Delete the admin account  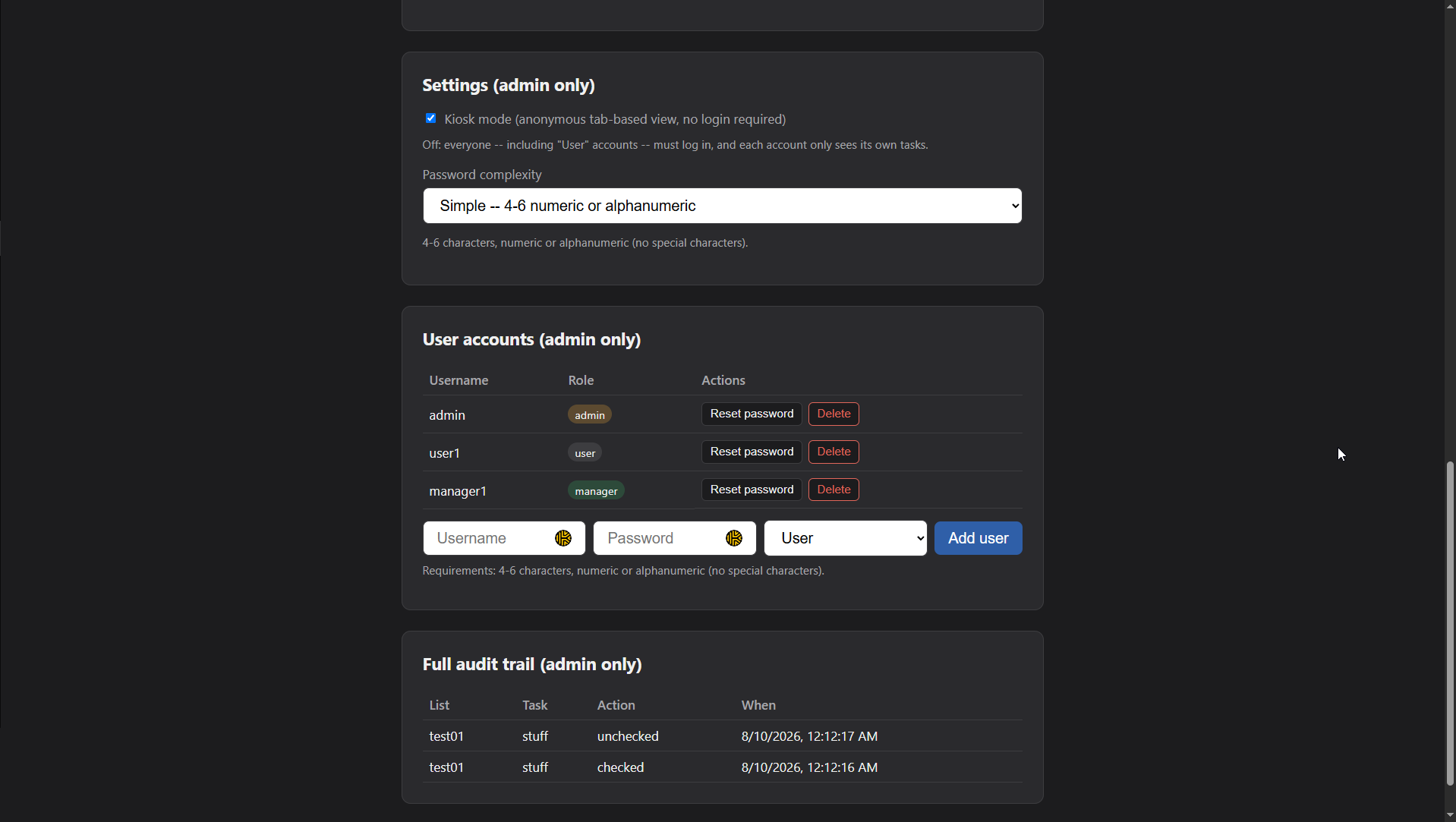click(x=834, y=414)
